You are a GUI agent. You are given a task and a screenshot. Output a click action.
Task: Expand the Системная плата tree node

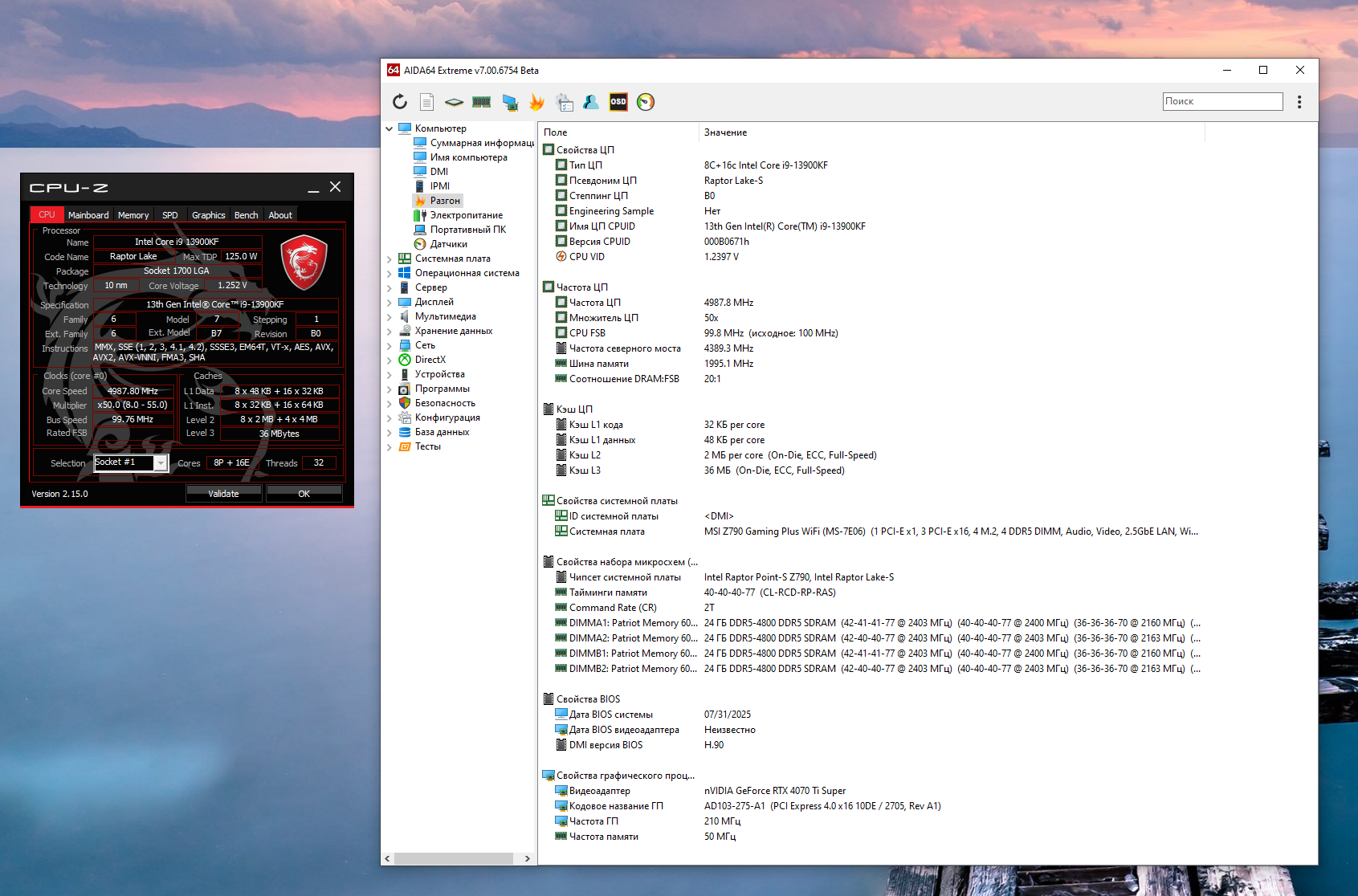coord(389,259)
